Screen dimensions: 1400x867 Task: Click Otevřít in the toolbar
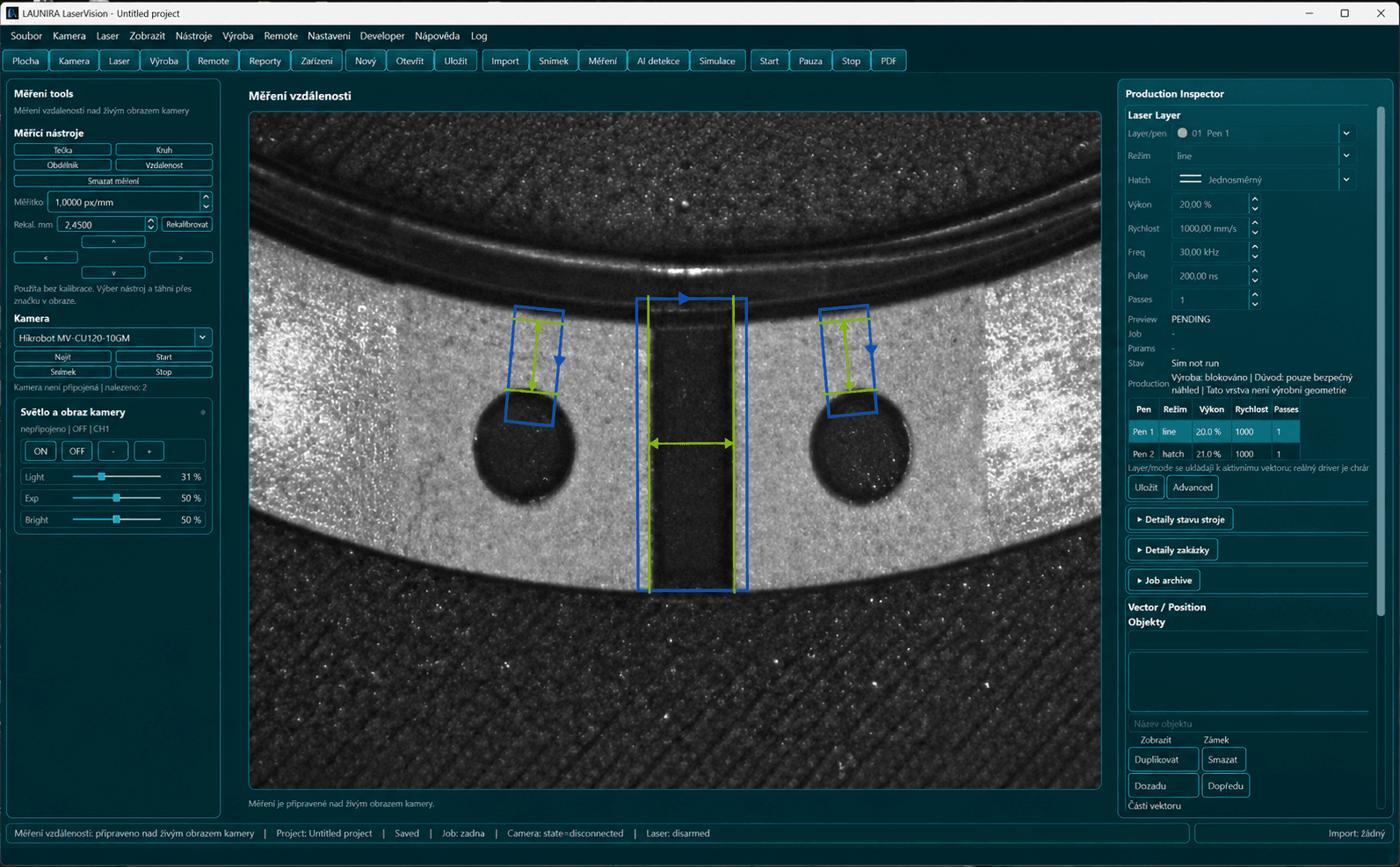[x=410, y=61]
